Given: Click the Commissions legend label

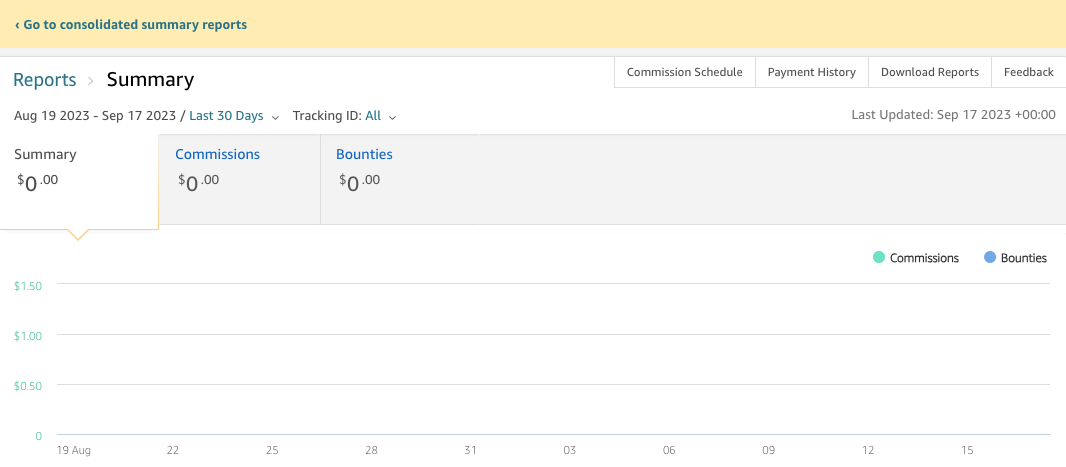Looking at the screenshot, I should click(x=924, y=258).
